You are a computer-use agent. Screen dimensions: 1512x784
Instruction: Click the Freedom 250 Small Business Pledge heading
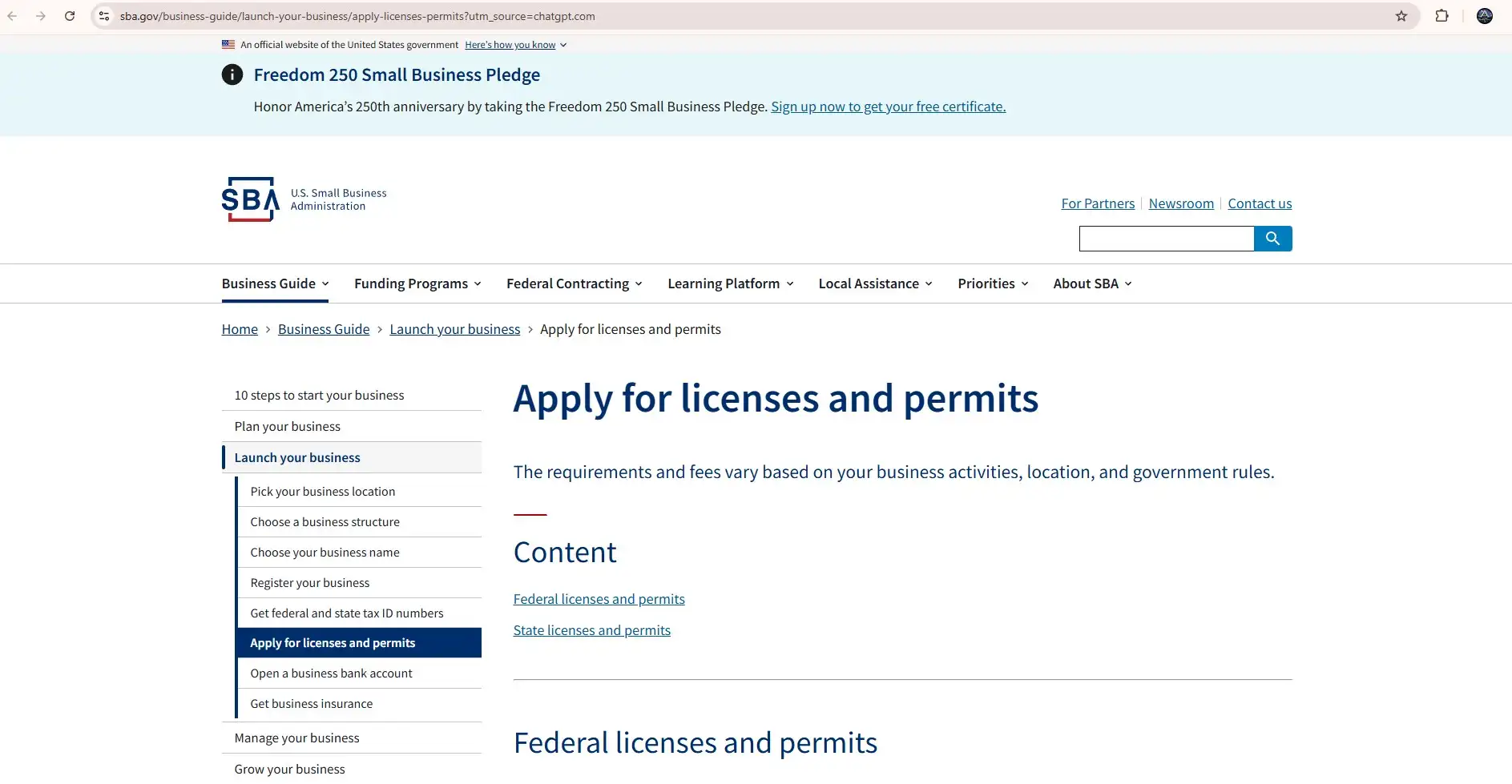tap(397, 74)
